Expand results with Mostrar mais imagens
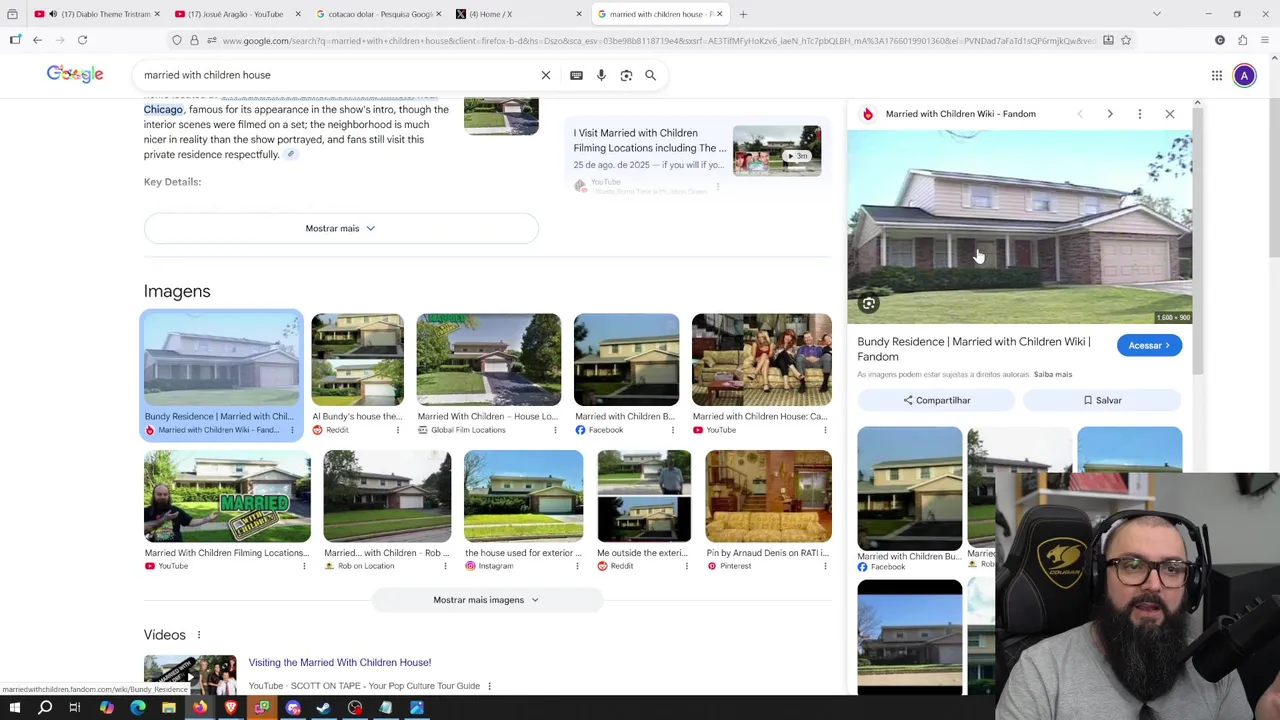Screen dimensions: 1280x720 point(486,600)
